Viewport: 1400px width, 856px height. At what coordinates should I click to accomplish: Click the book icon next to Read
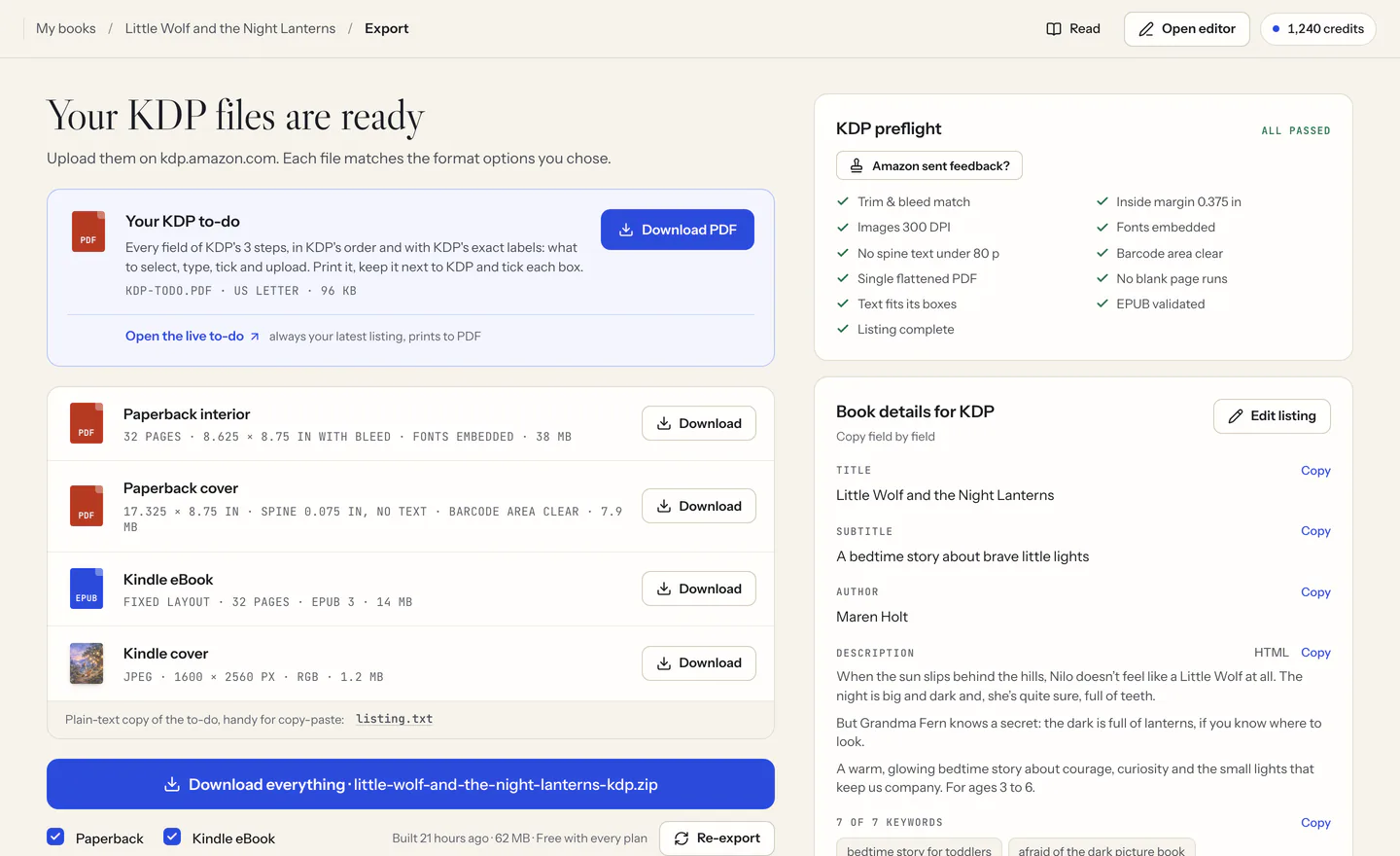pos(1054,29)
